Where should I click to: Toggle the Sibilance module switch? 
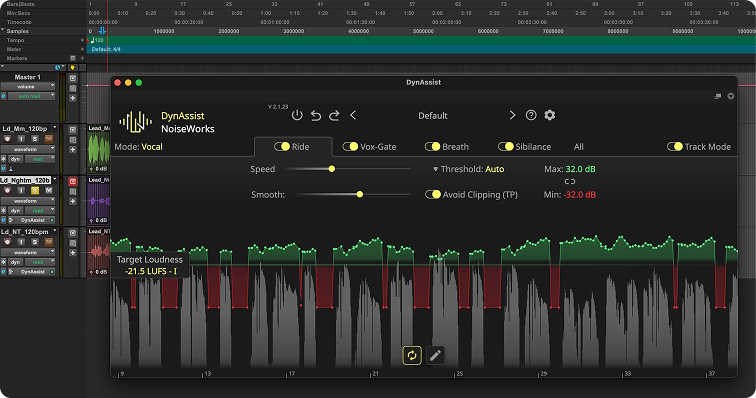[x=506, y=147]
